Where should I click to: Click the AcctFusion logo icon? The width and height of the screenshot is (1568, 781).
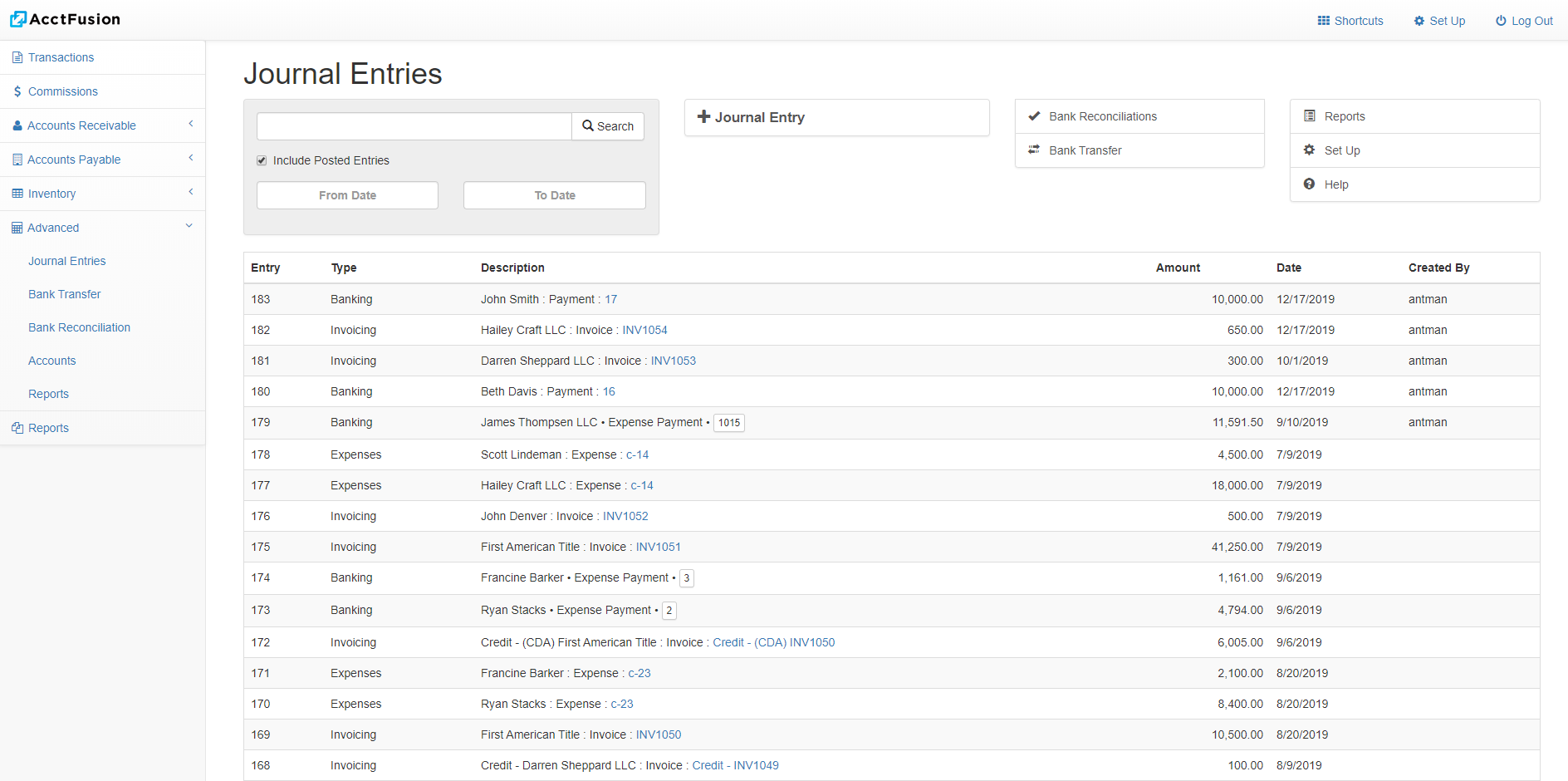[x=18, y=19]
